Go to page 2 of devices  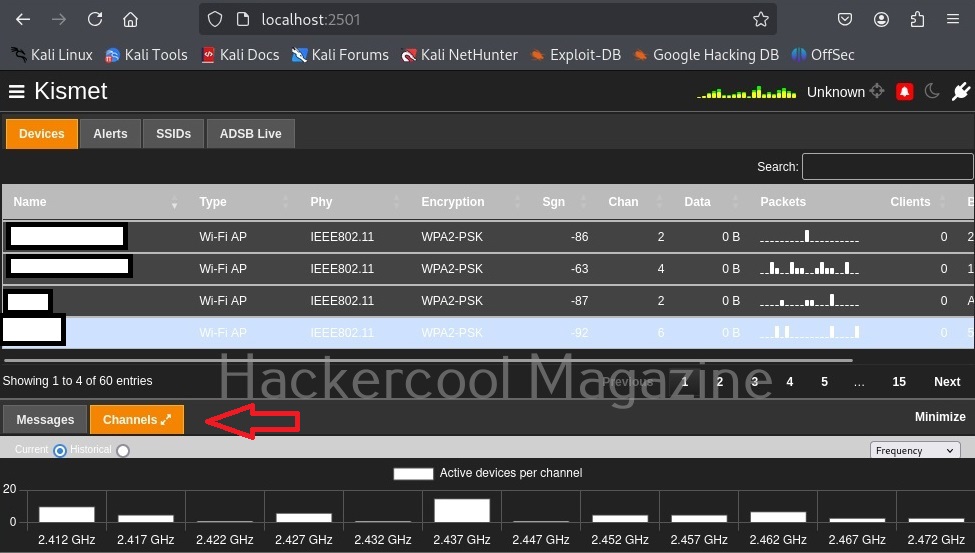tap(719, 382)
